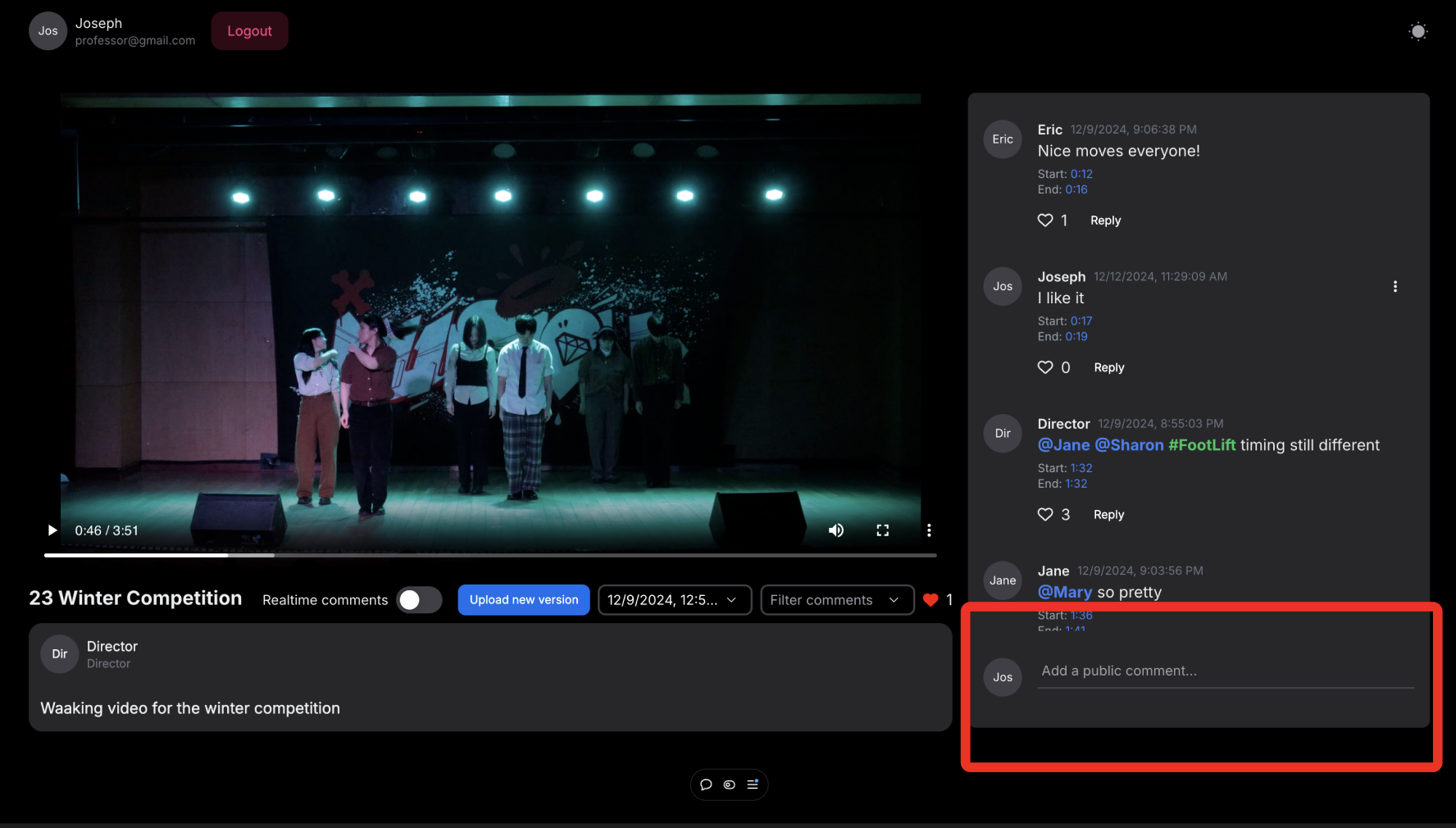Click the Jos avatar in the header
This screenshot has width=1456, height=828.
(48, 30)
